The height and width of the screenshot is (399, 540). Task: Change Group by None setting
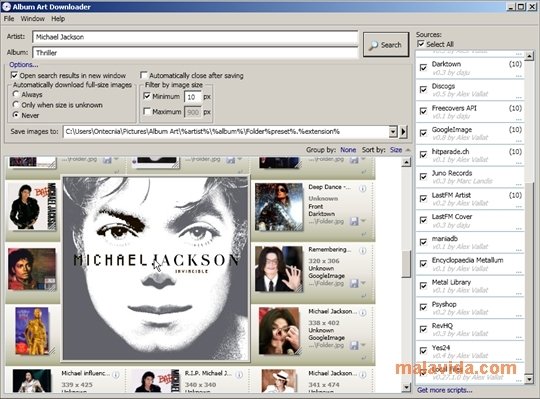(348, 150)
